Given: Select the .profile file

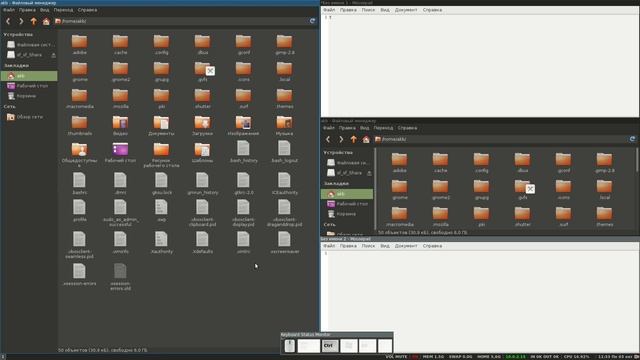Looking at the screenshot, I should tap(79, 211).
